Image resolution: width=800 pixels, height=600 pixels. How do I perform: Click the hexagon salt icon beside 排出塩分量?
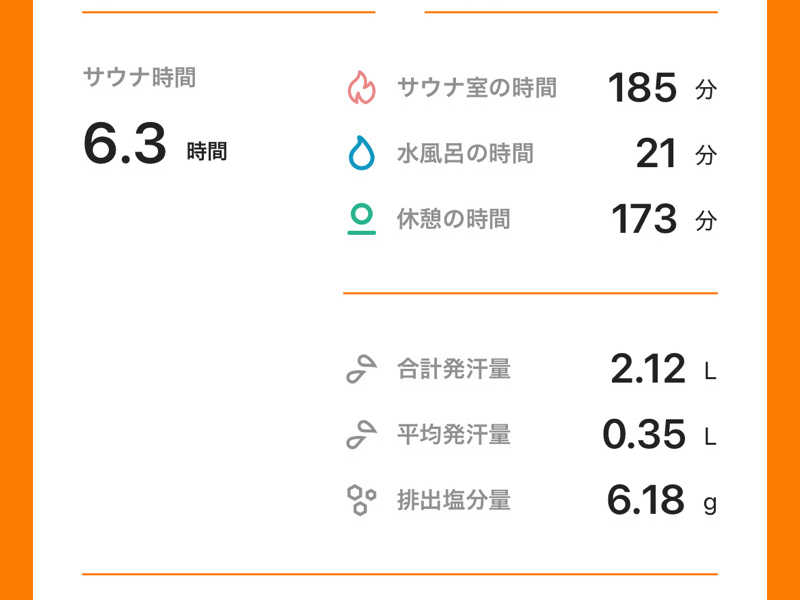(x=361, y=499)
